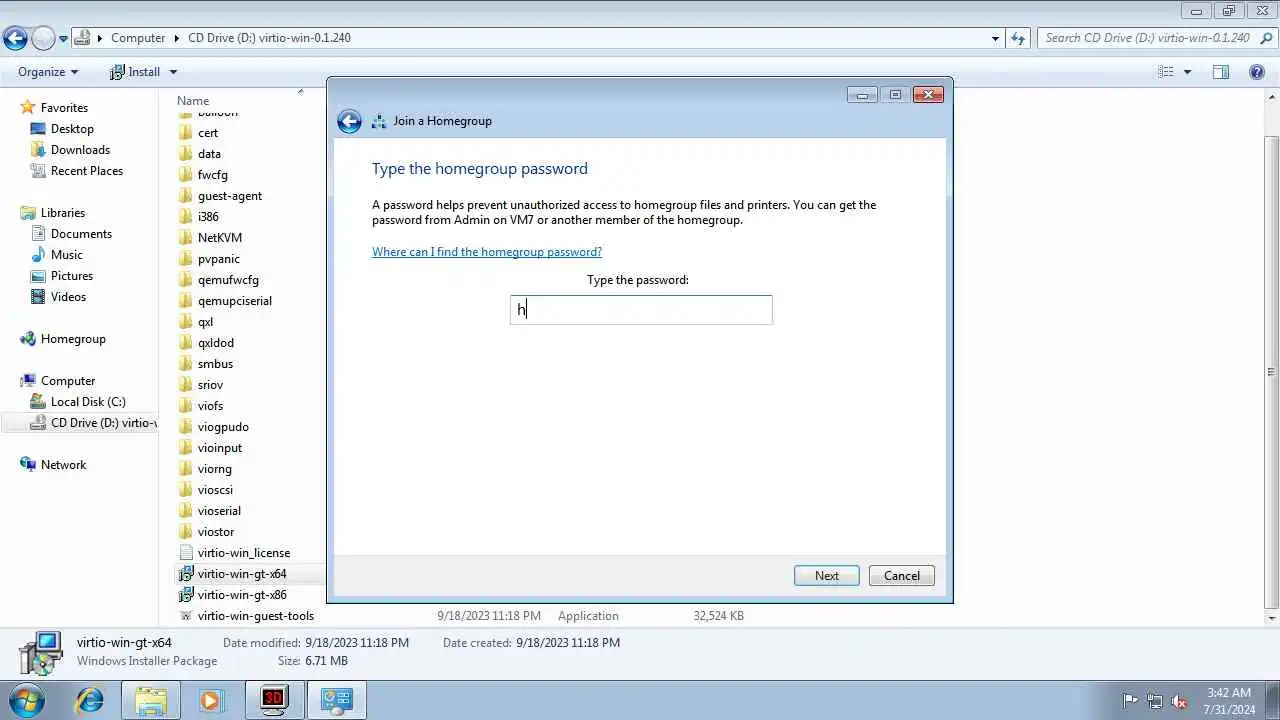Open the Organize dropdown menu
1280x720 pixels.
pyautogui.click(x=47, y=72)
